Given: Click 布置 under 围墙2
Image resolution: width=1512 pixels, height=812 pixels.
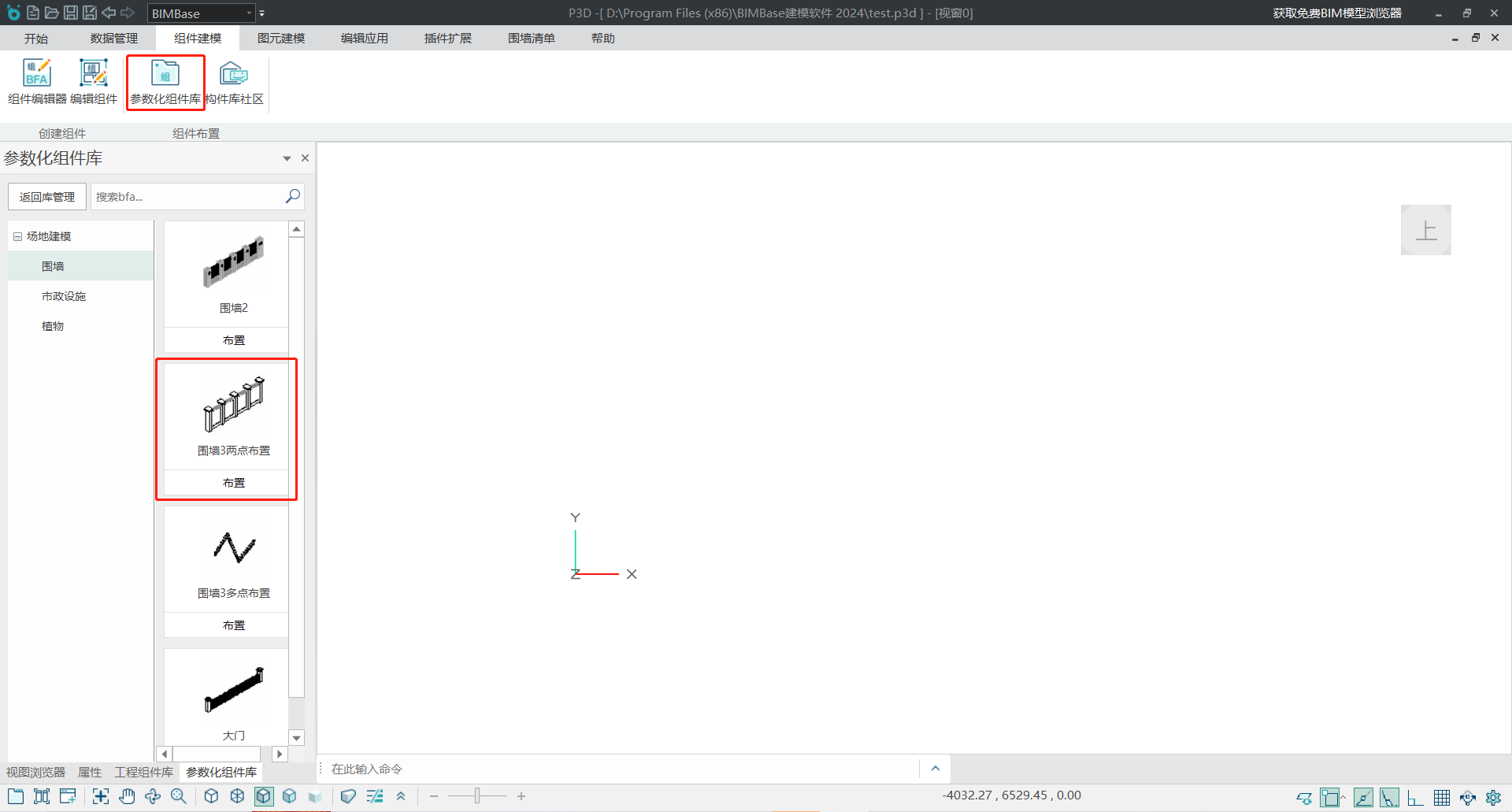Looking at the screenshot, I should (x=234, y=340).
